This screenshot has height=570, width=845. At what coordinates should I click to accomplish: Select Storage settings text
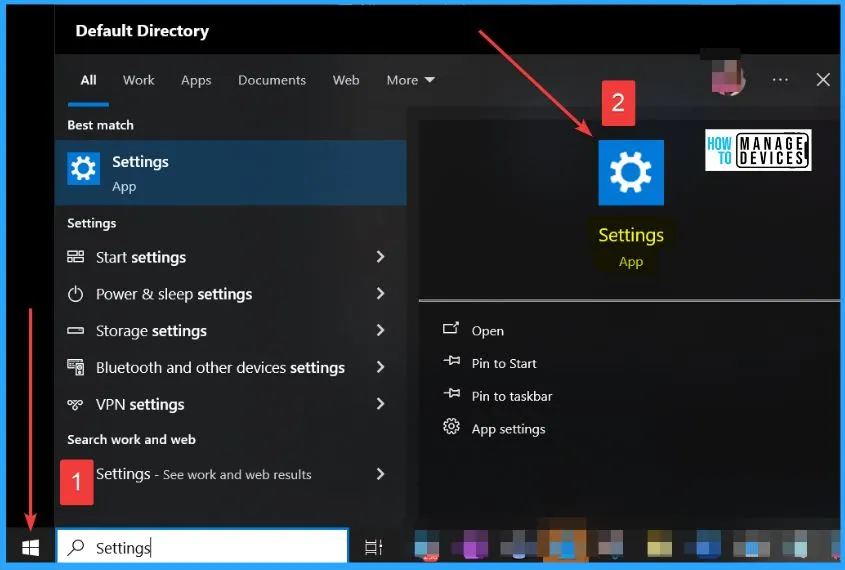(x=151, y=331)
